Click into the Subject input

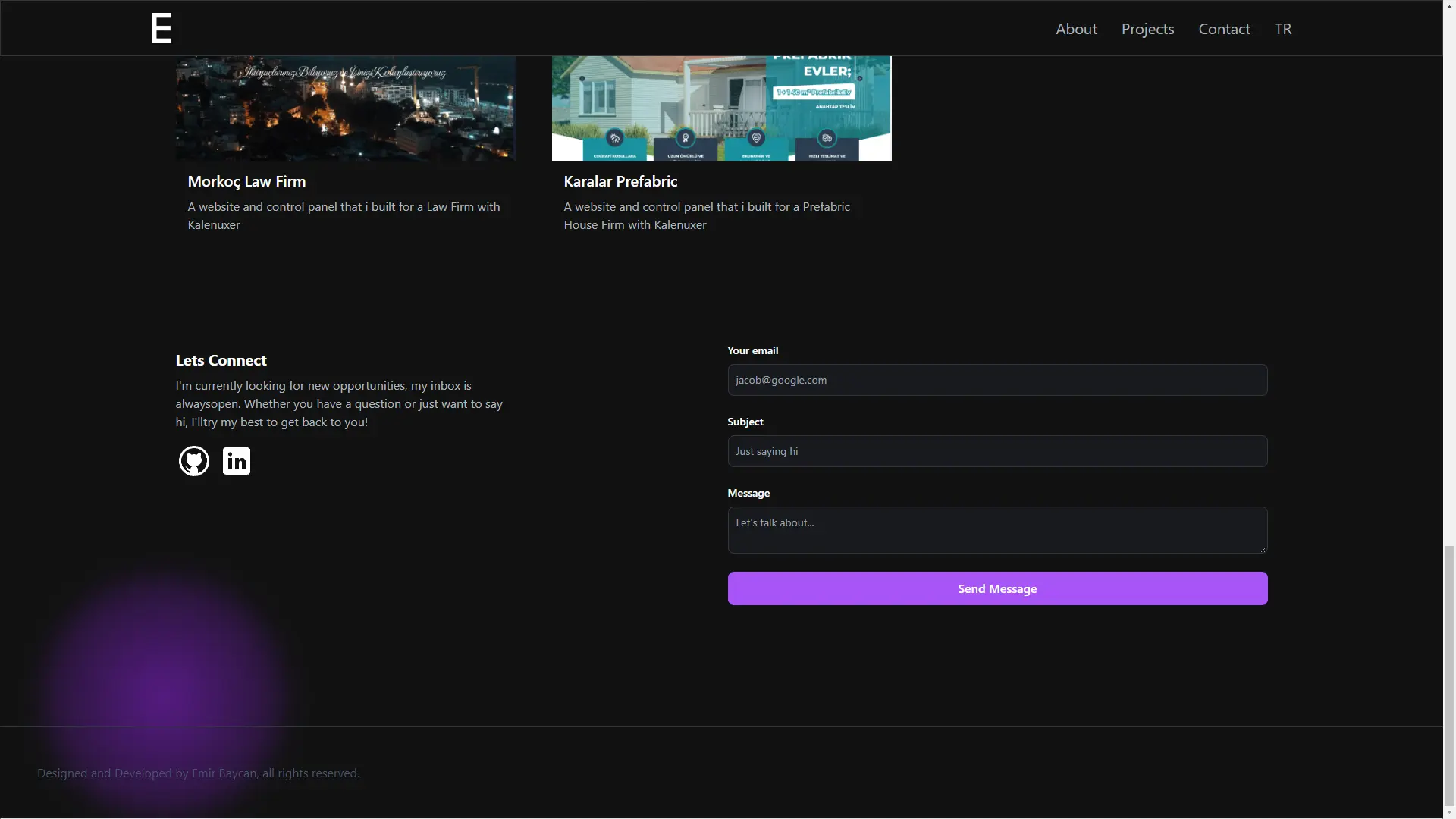(x=996, y=451)
